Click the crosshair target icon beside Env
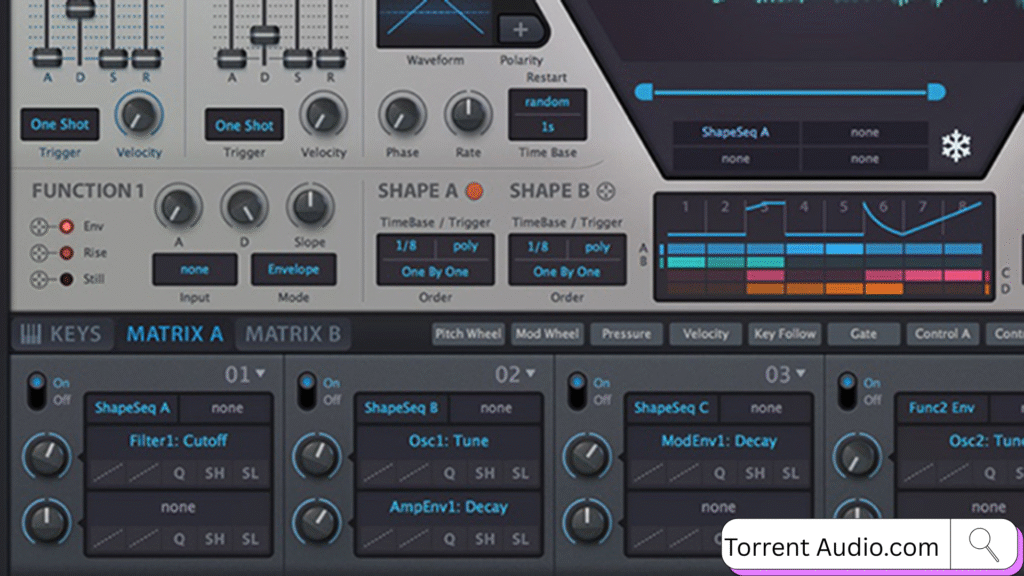 click(42, 226)
